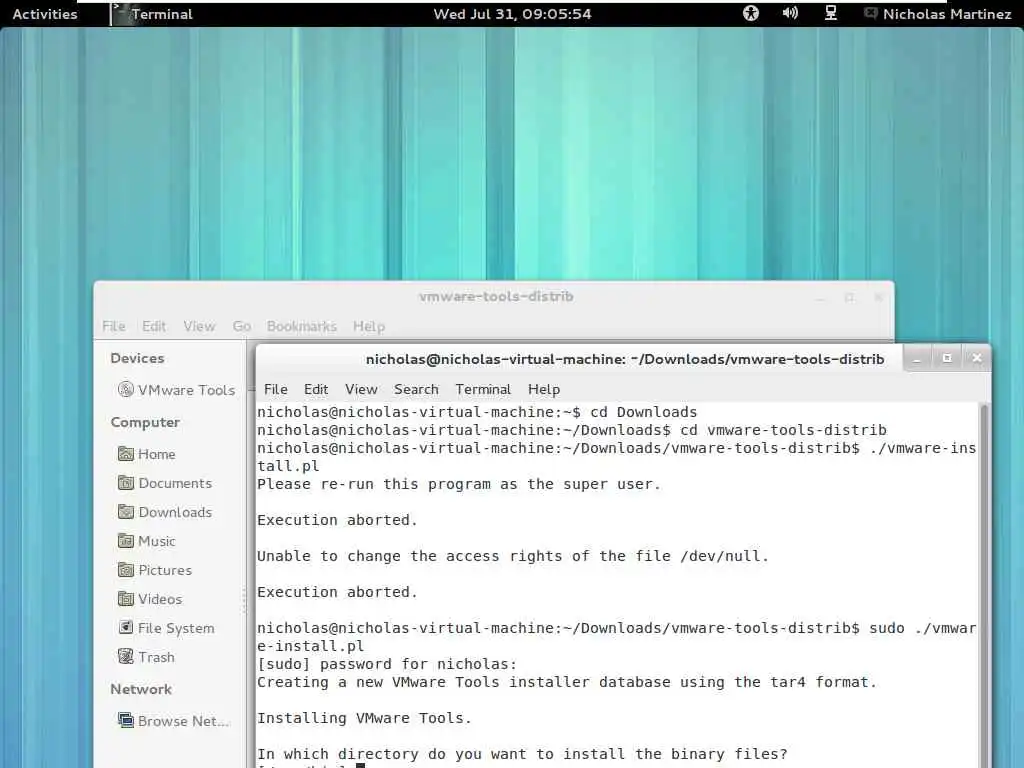The image size is (1024, 768).
Task: Click the 'Installing VMware Tools.' line
Action: (x=364, y=718)
